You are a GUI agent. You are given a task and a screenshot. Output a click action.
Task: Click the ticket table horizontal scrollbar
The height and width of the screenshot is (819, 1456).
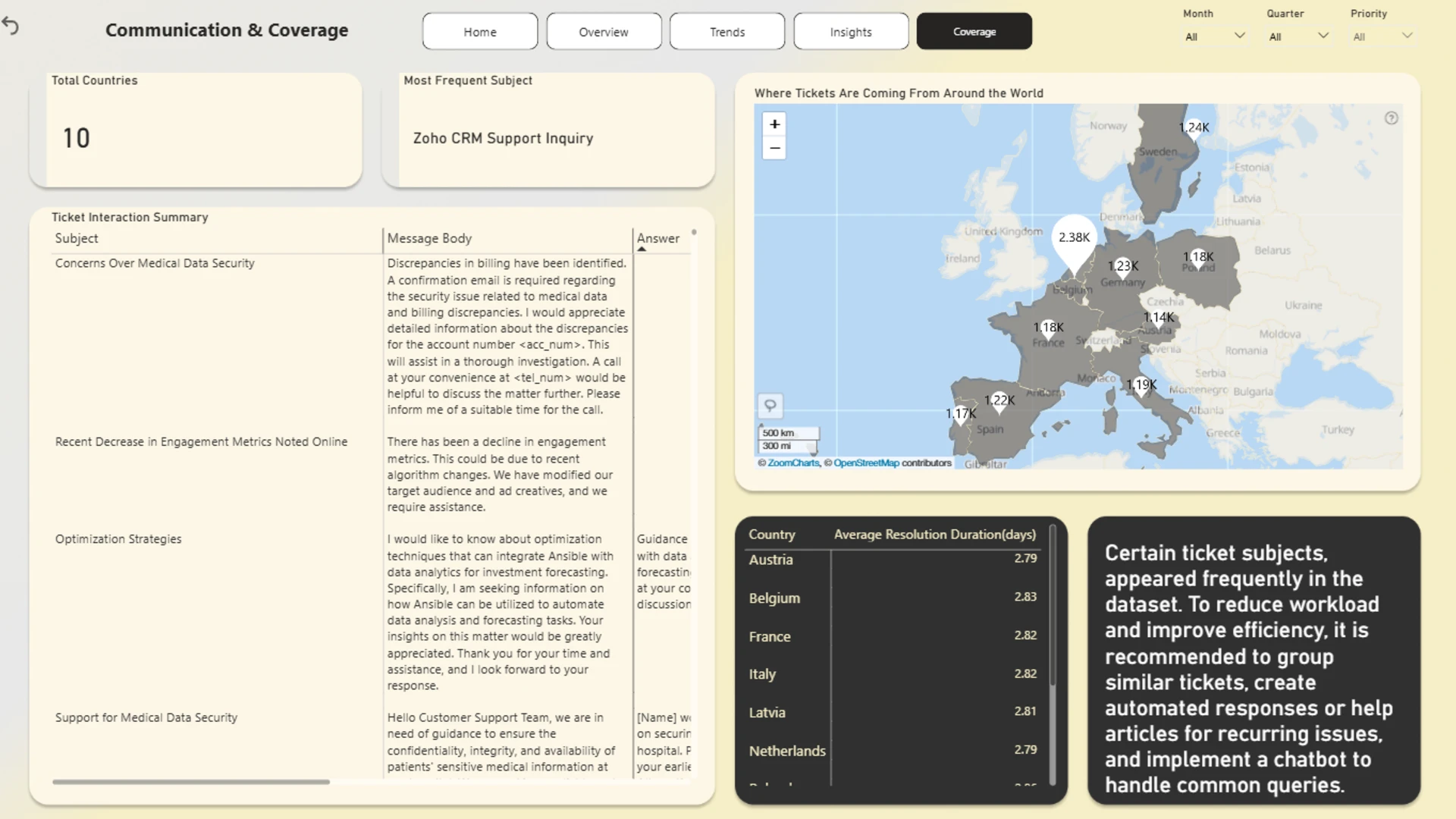191,782
